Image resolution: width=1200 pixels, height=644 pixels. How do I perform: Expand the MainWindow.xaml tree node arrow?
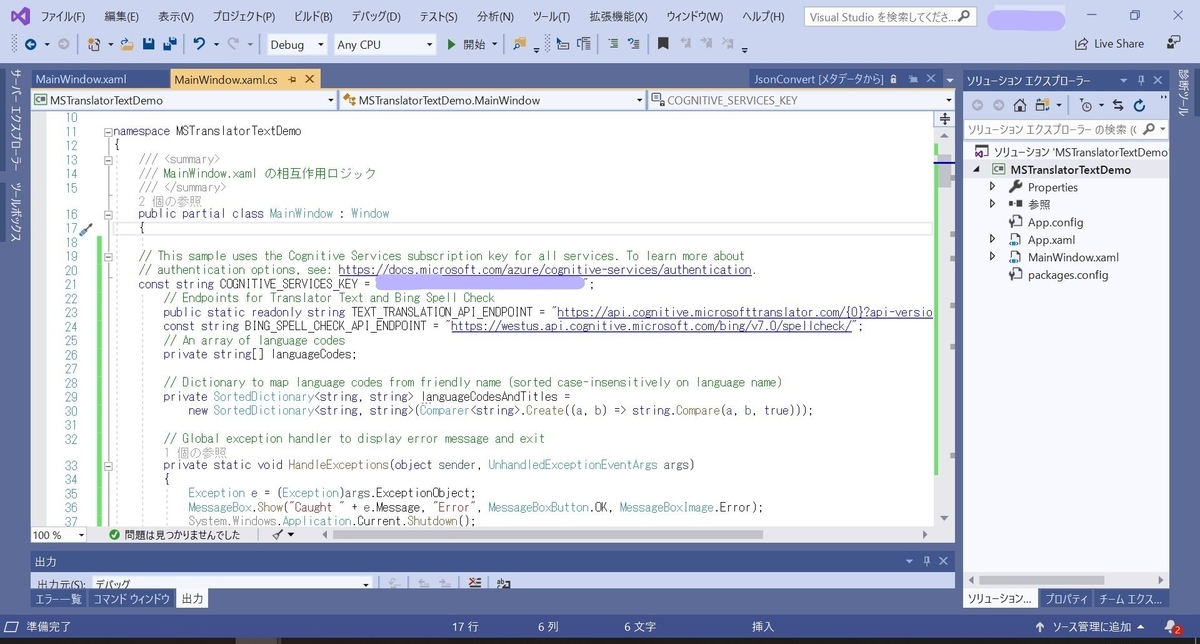[x=992, y=257]
